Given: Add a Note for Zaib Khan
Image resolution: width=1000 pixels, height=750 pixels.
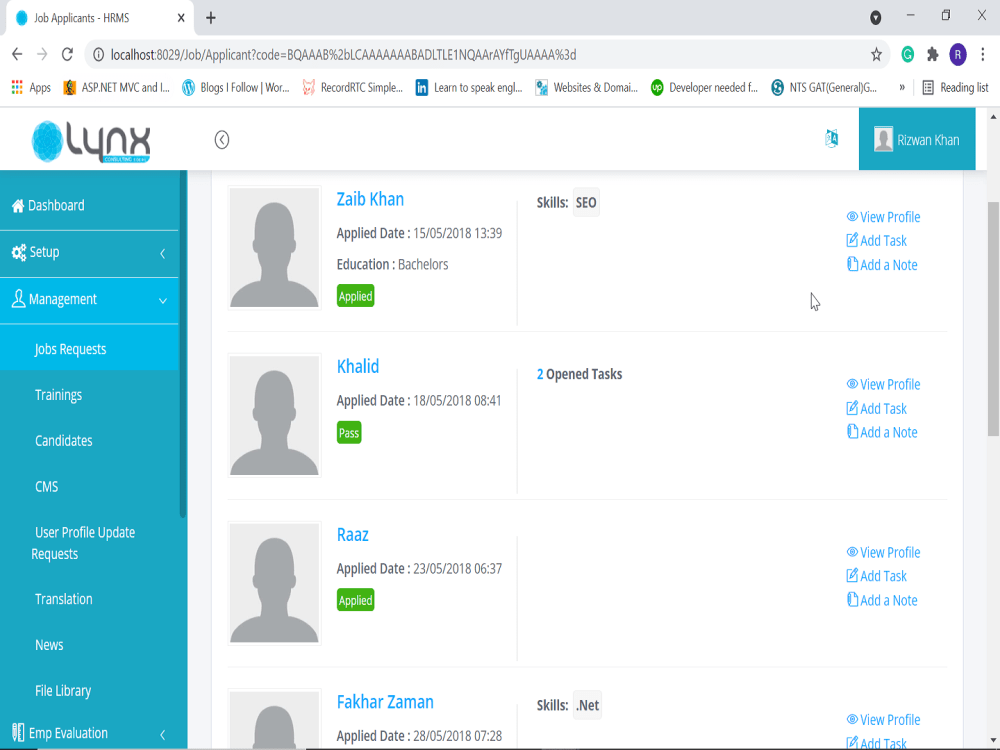Looking at the screenshot, I should click(x=882, y=265).
